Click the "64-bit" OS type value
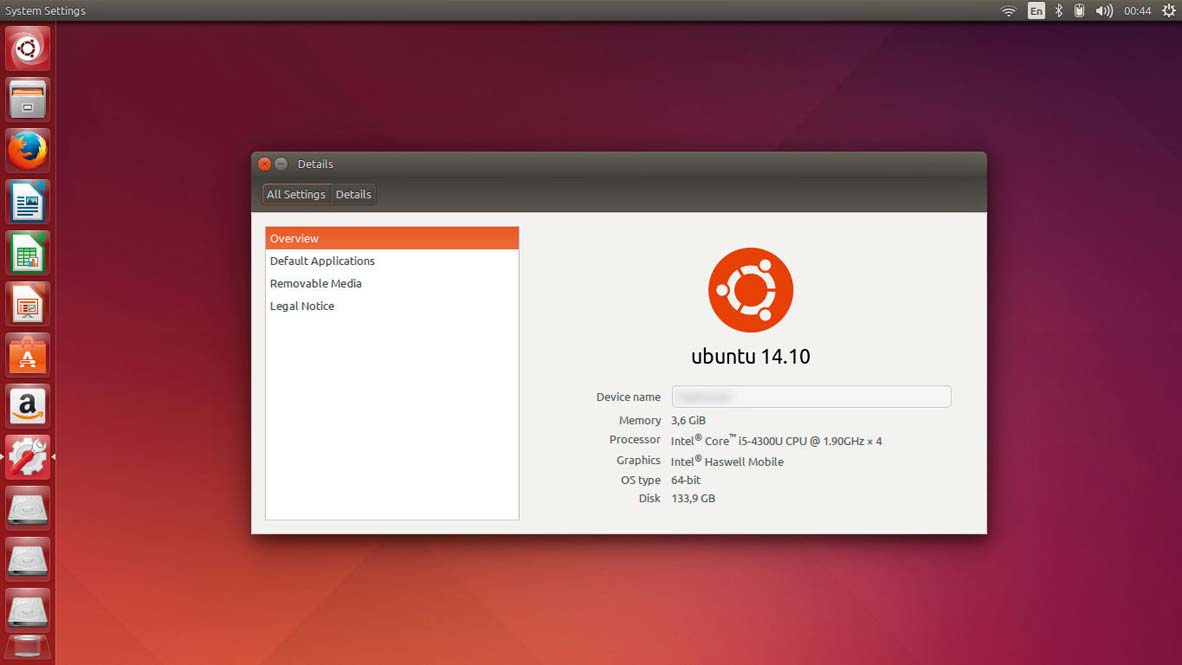This screenshot has width=1182, height=665. click(x=686, y=480)
